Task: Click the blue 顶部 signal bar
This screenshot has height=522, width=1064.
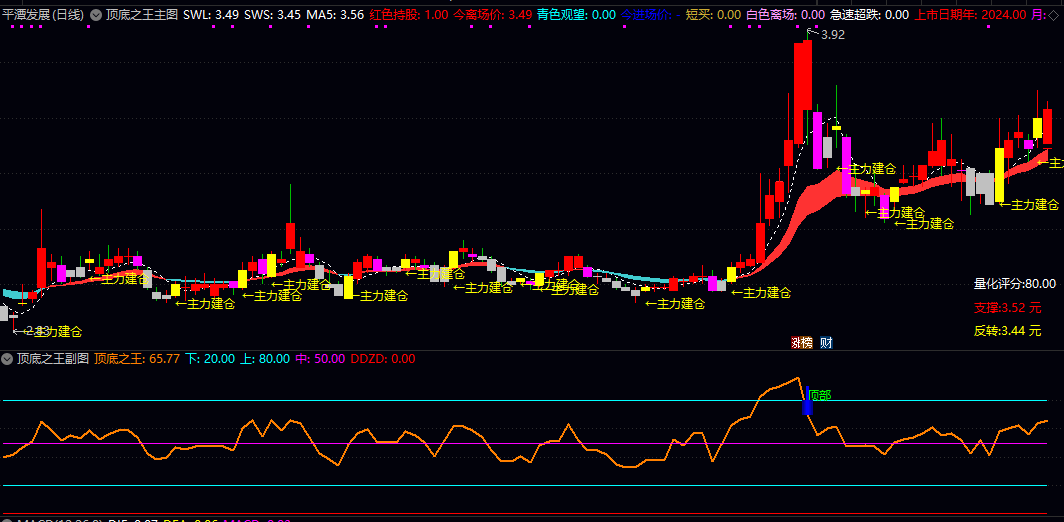Action: 807,403
